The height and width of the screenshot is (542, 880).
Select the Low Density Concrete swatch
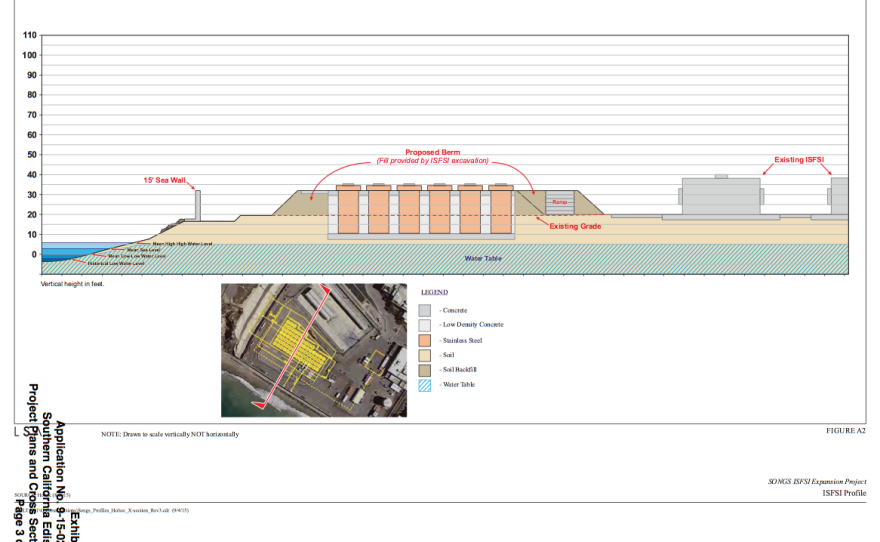(425, 325)
